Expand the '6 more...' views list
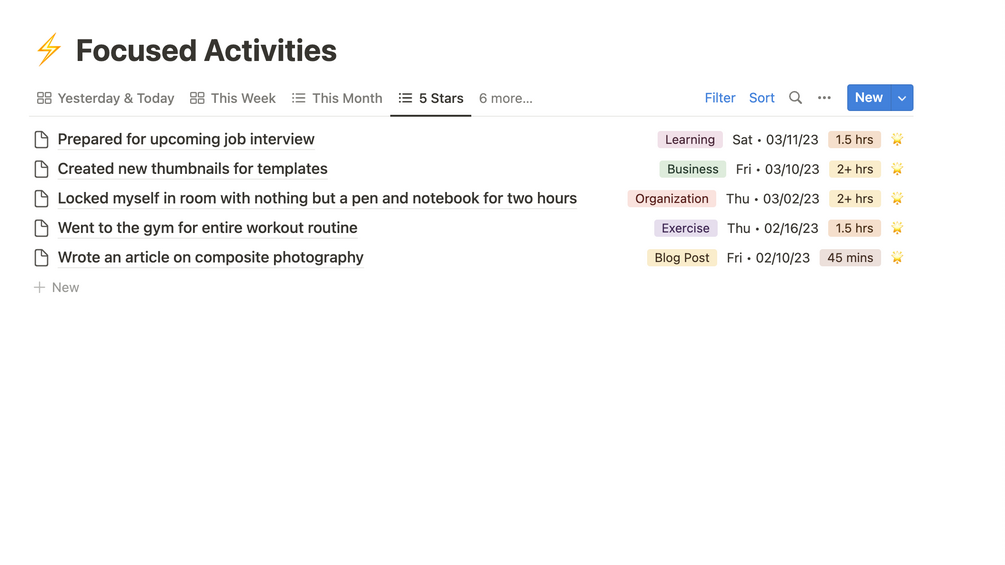The image size is (1005, 565). [x=505, y=98]
